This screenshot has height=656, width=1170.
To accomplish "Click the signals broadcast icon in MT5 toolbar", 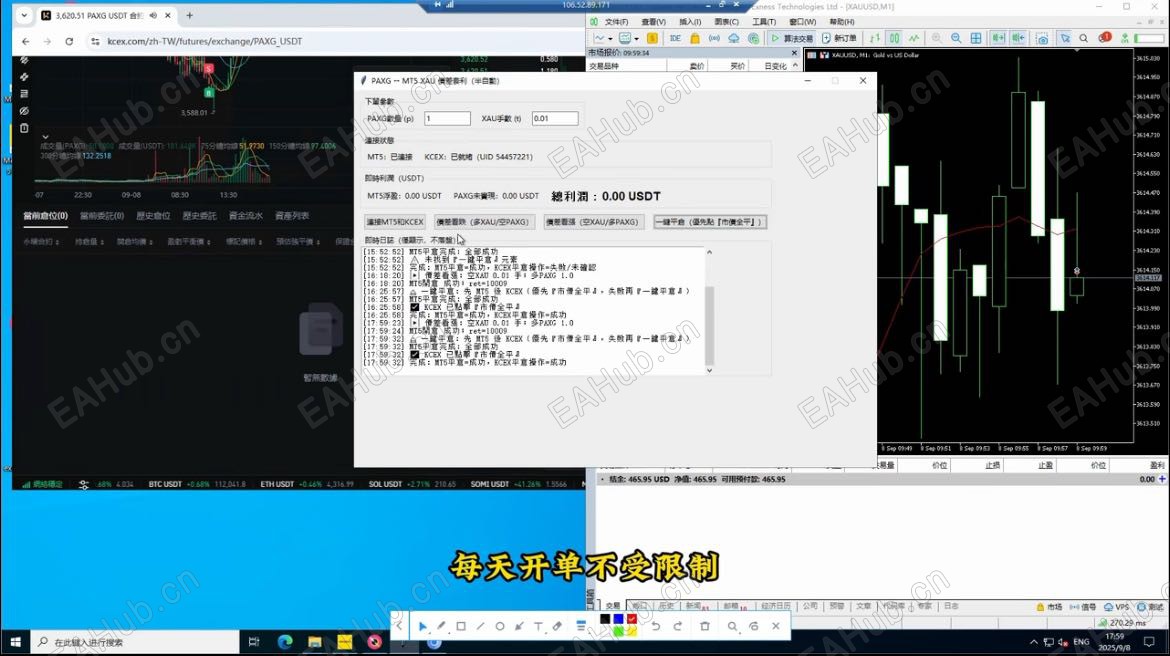I will 714,38.
